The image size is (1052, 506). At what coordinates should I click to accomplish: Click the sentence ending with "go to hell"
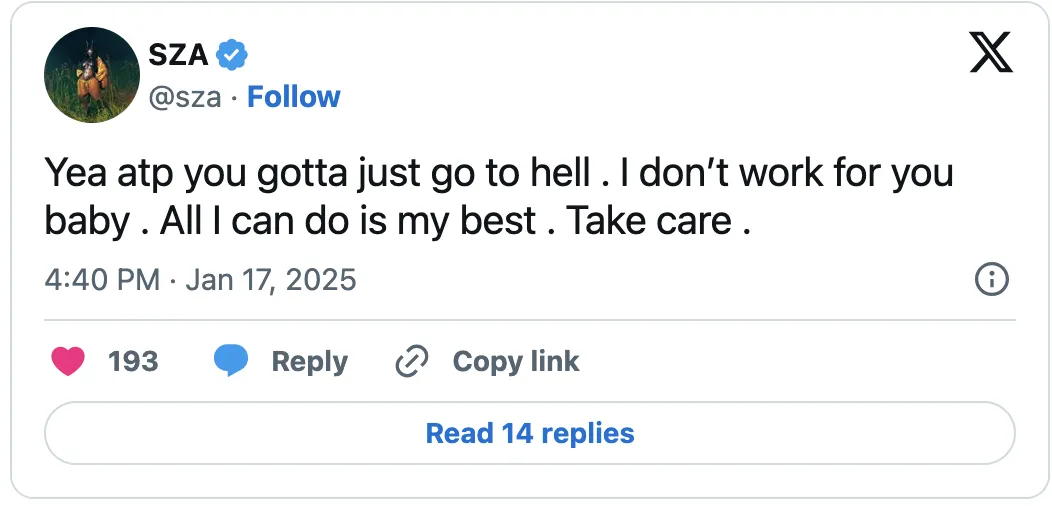[x=316, y=174]
